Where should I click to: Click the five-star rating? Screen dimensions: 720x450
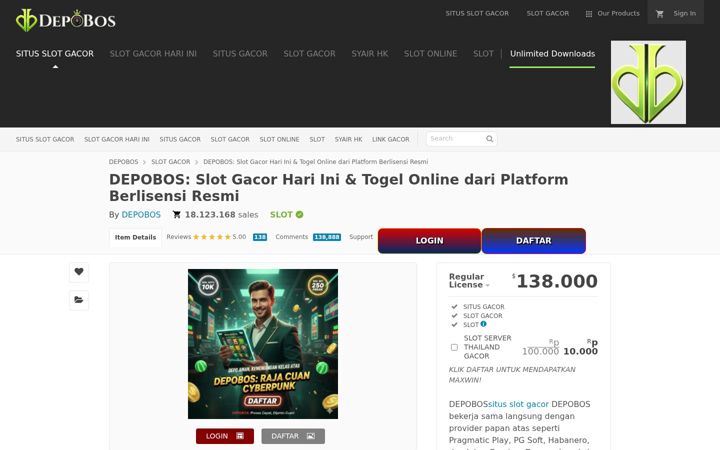click(x=212, y=237)
